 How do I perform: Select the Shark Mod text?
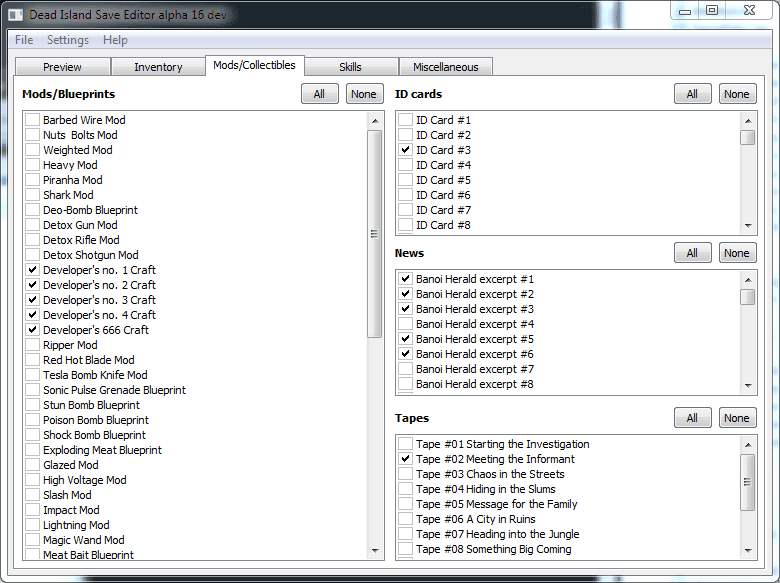[x=68, y=195]
